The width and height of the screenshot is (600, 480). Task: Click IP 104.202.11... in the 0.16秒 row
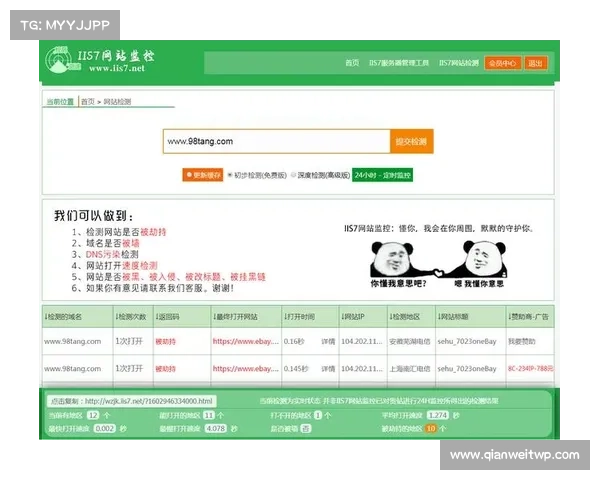tap(362, 341)
